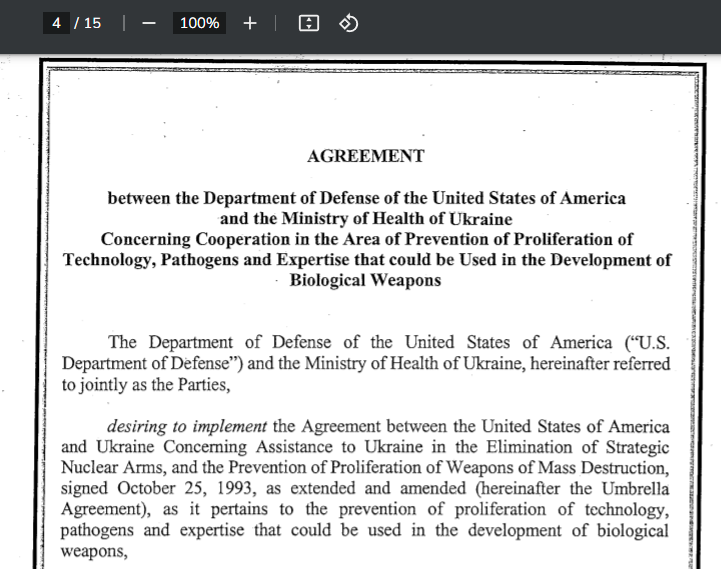Click the word 'weapons,' ending the paragraph
Screen dimensions: 721x569
[x=94, y=551]
